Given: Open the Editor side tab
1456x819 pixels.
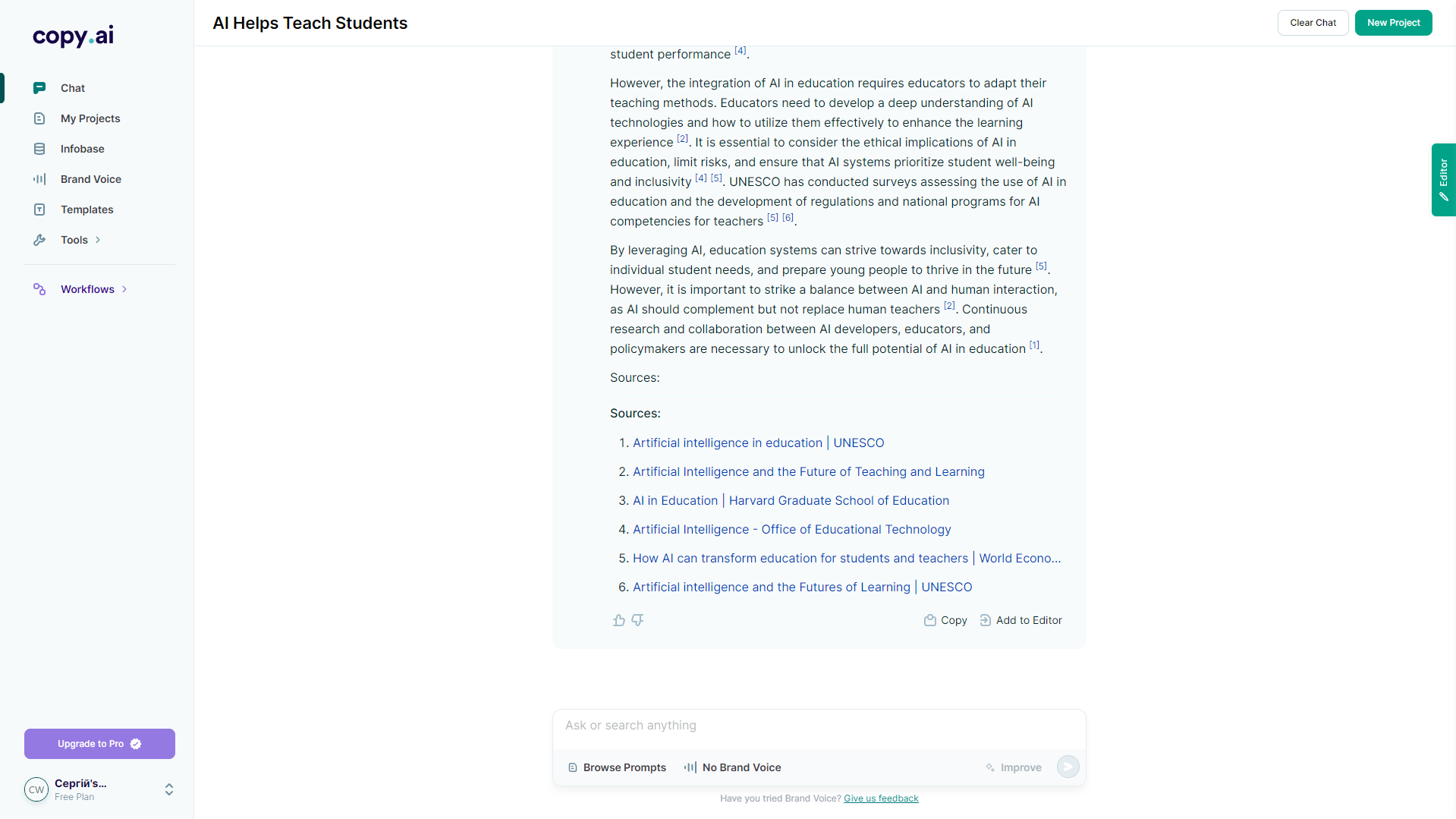Looking at the screenshot, I should tap(1443, 180).
